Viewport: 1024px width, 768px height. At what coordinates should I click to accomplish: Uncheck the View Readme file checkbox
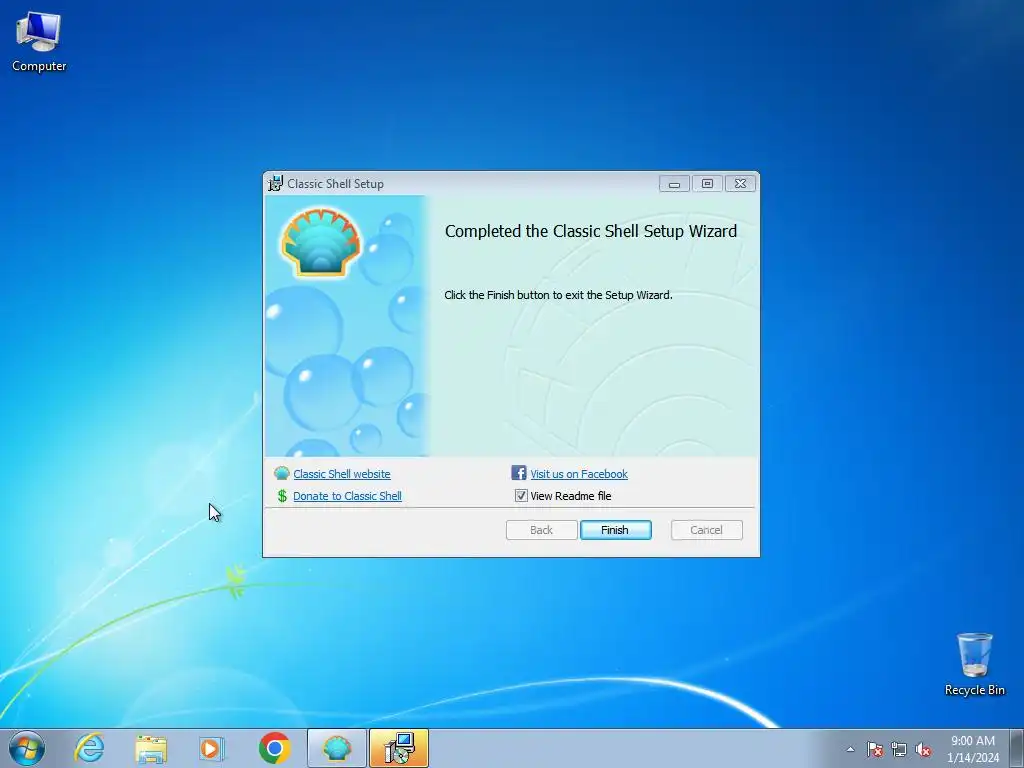[x=520, y=496]
